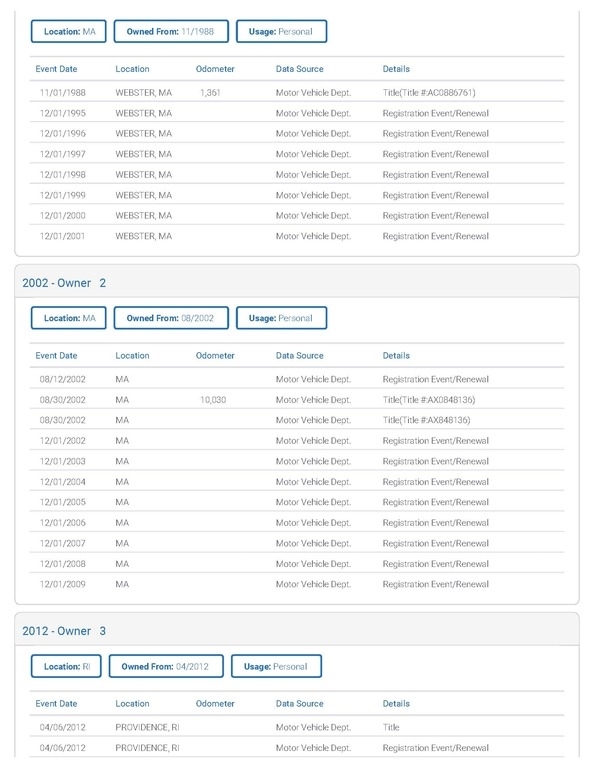Select Title #AX0848136 detail entry

point(429,400)
